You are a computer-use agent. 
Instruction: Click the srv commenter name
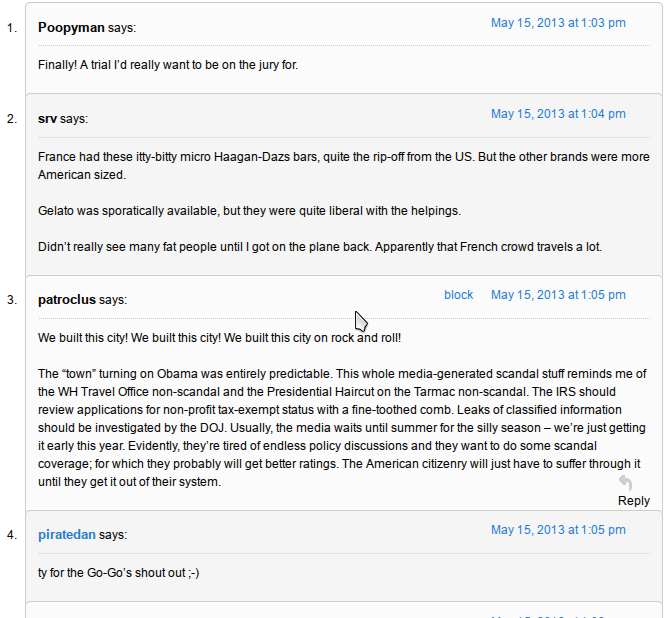point(47,119)
